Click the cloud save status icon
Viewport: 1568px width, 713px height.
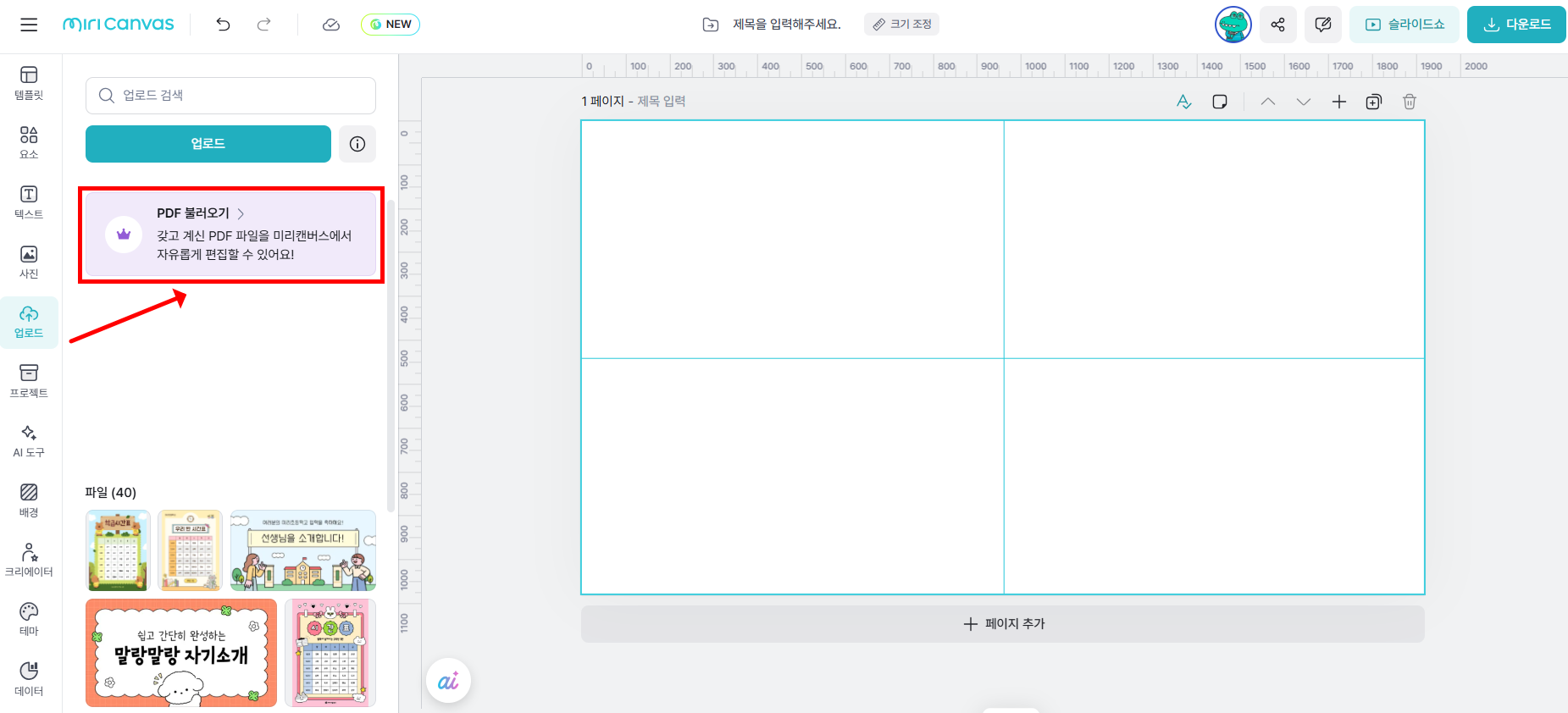(x=331, y=25)
